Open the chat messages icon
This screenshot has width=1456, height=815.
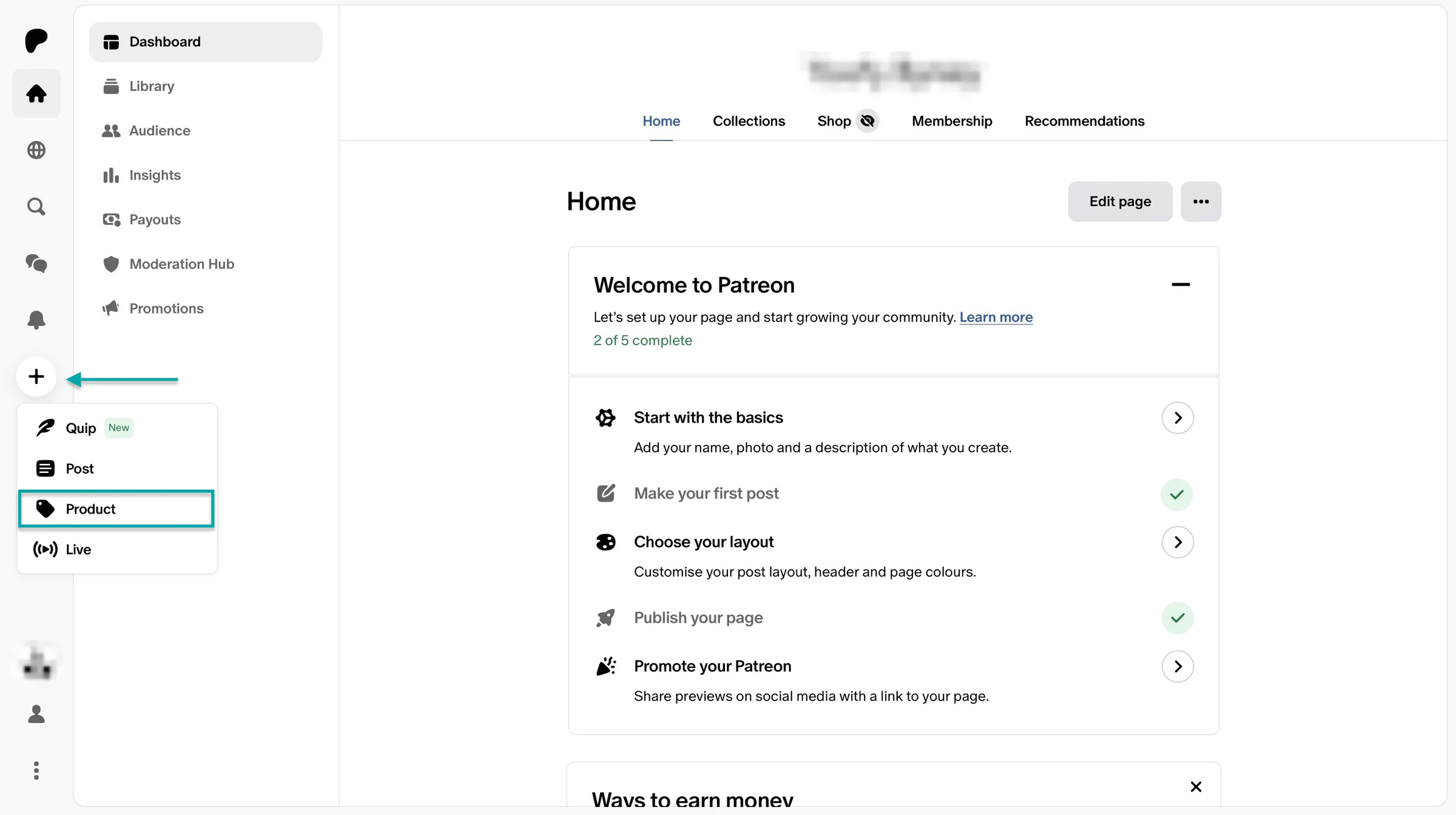36,263
